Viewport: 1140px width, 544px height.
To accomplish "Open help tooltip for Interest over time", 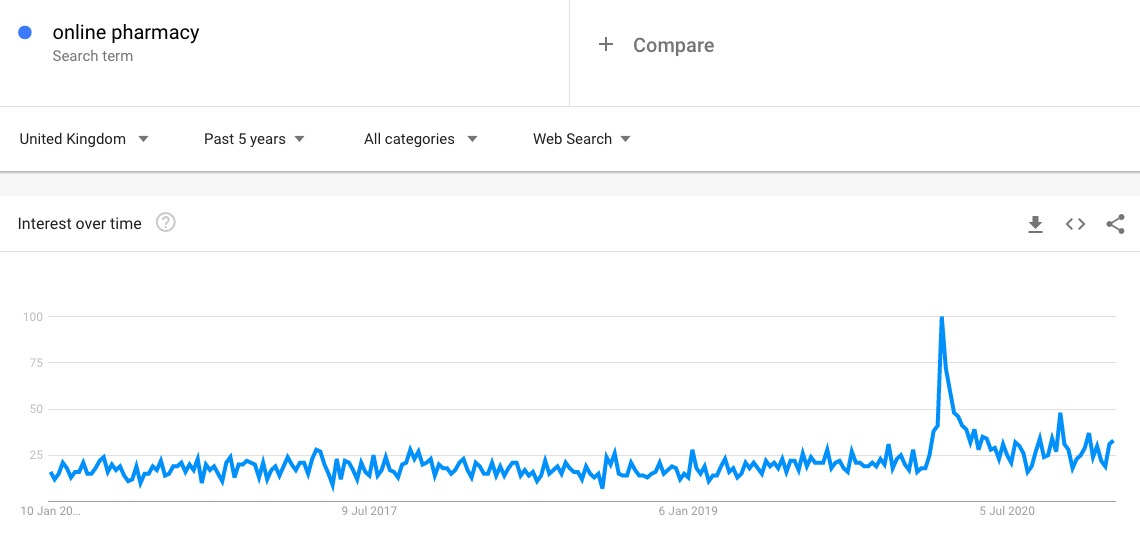I will click(x=166, y=223).
